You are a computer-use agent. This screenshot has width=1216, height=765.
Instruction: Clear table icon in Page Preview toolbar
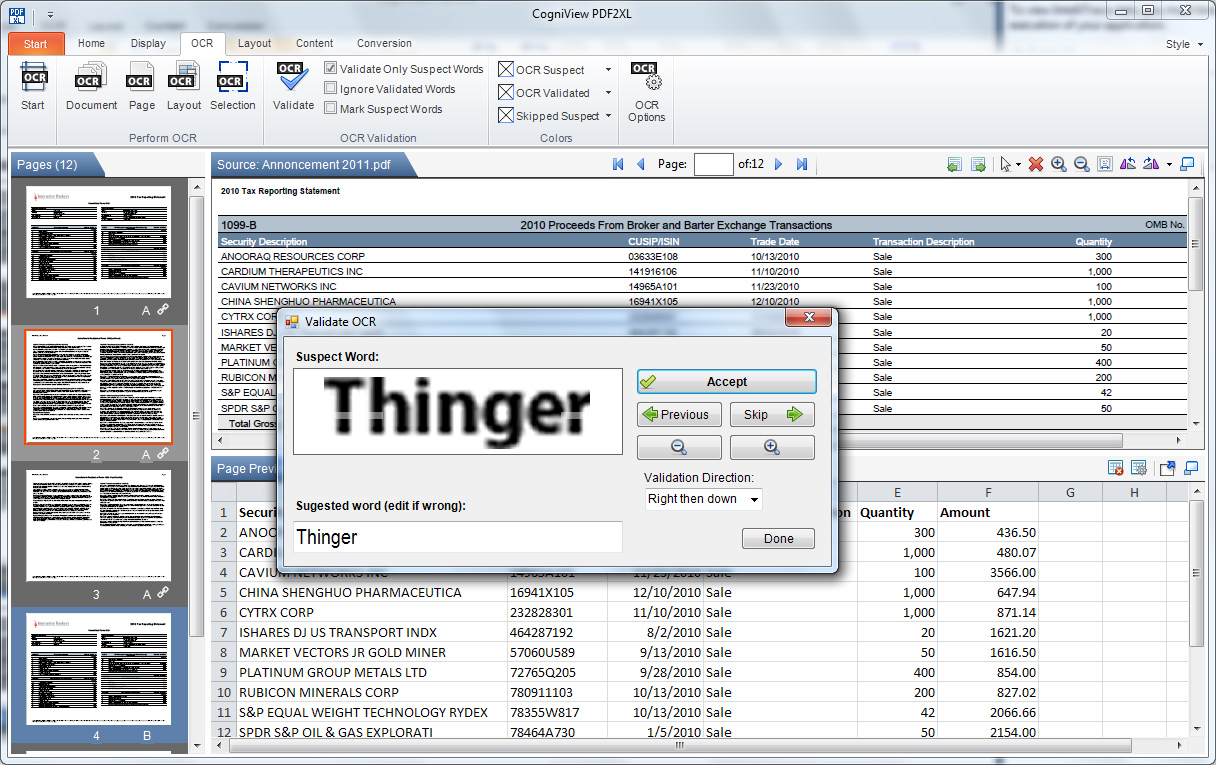tap(1116, 468)
